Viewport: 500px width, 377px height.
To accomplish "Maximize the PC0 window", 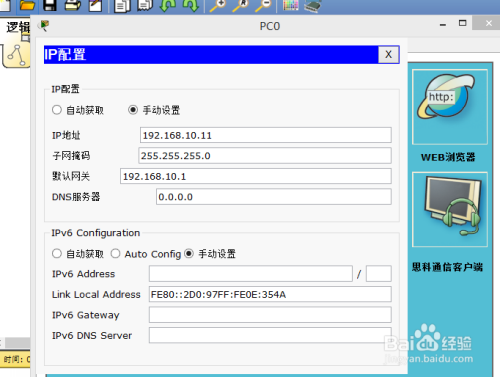I will tap(463, 23).
